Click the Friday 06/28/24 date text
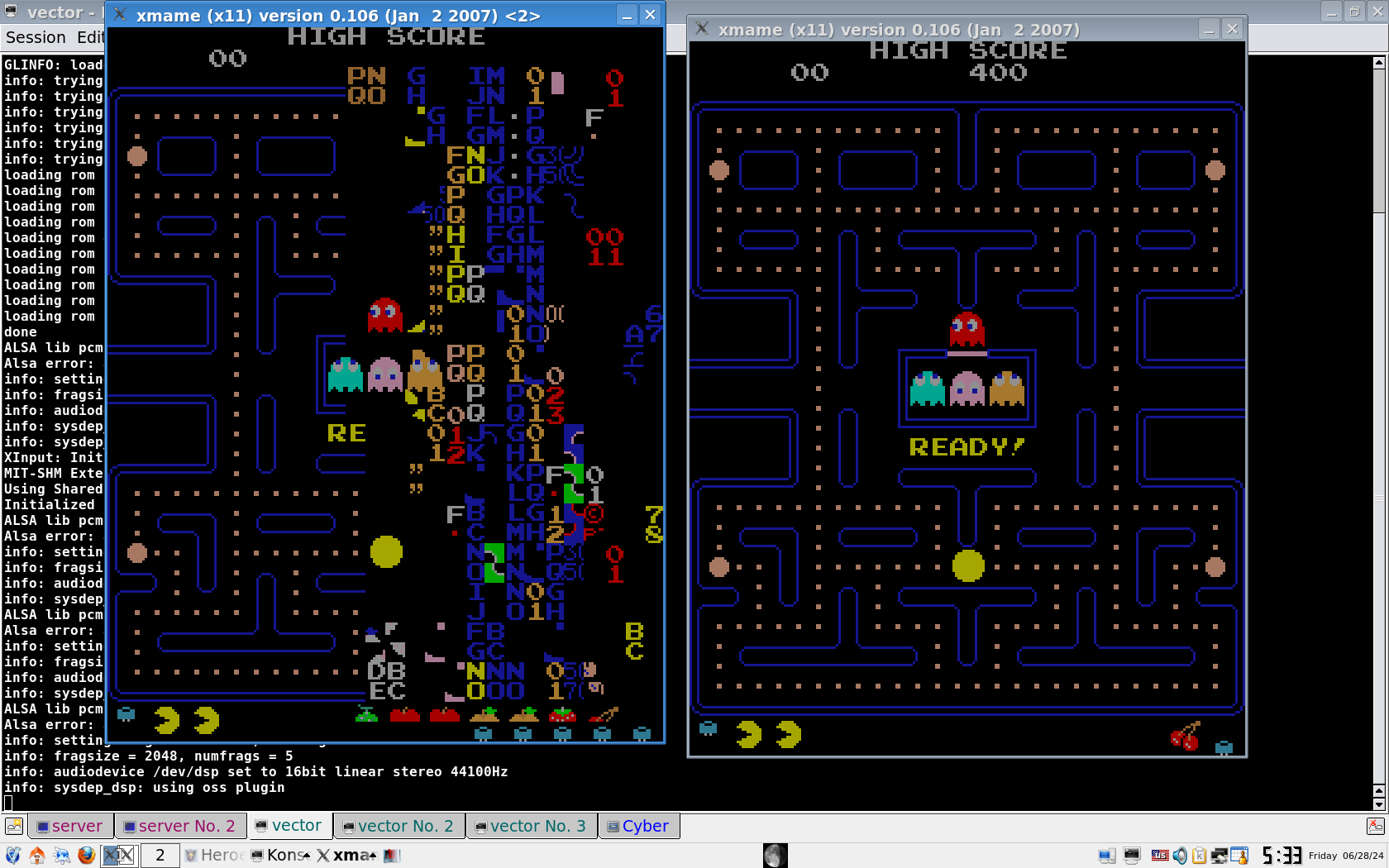This screenshot has height=868, width=1389. coord(1346,856)
